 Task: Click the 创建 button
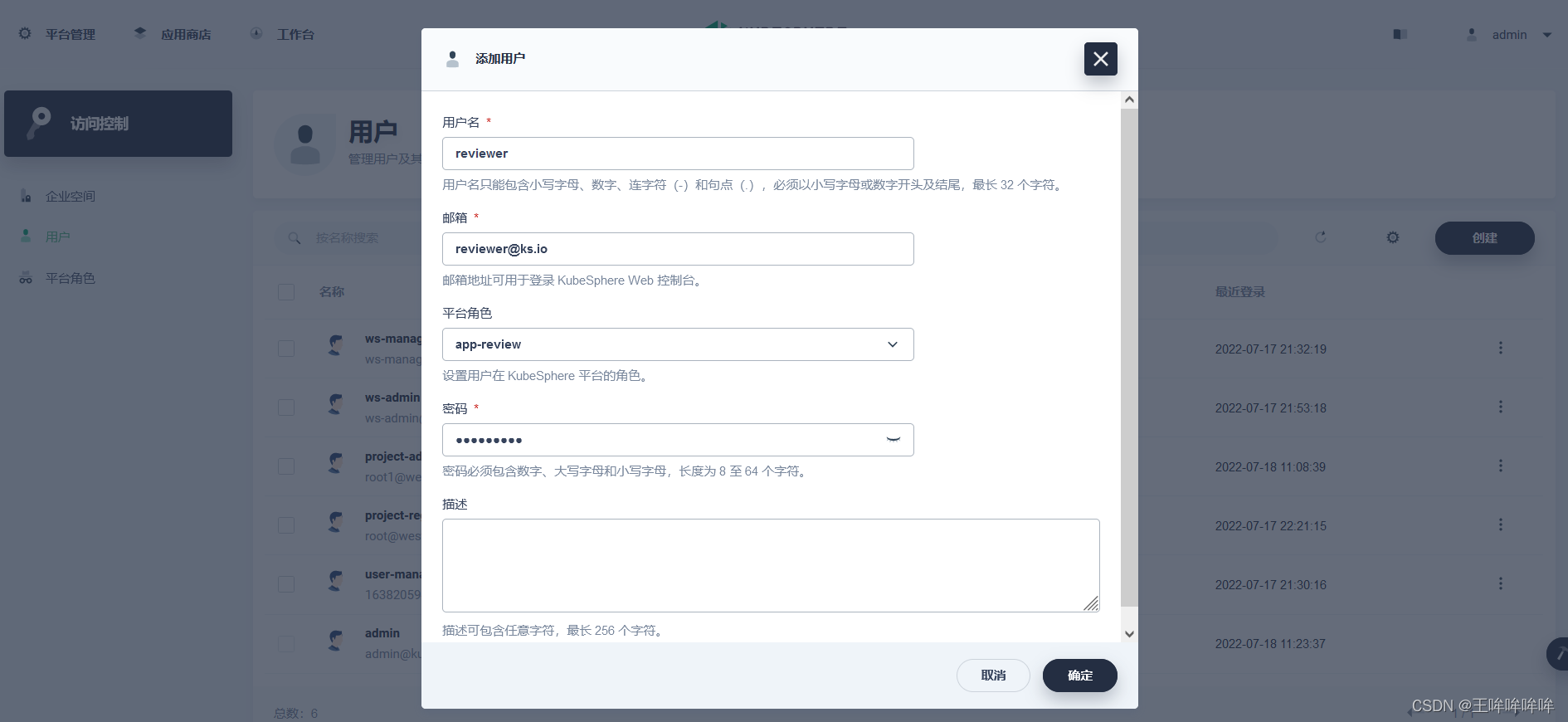click(1484, 238)
